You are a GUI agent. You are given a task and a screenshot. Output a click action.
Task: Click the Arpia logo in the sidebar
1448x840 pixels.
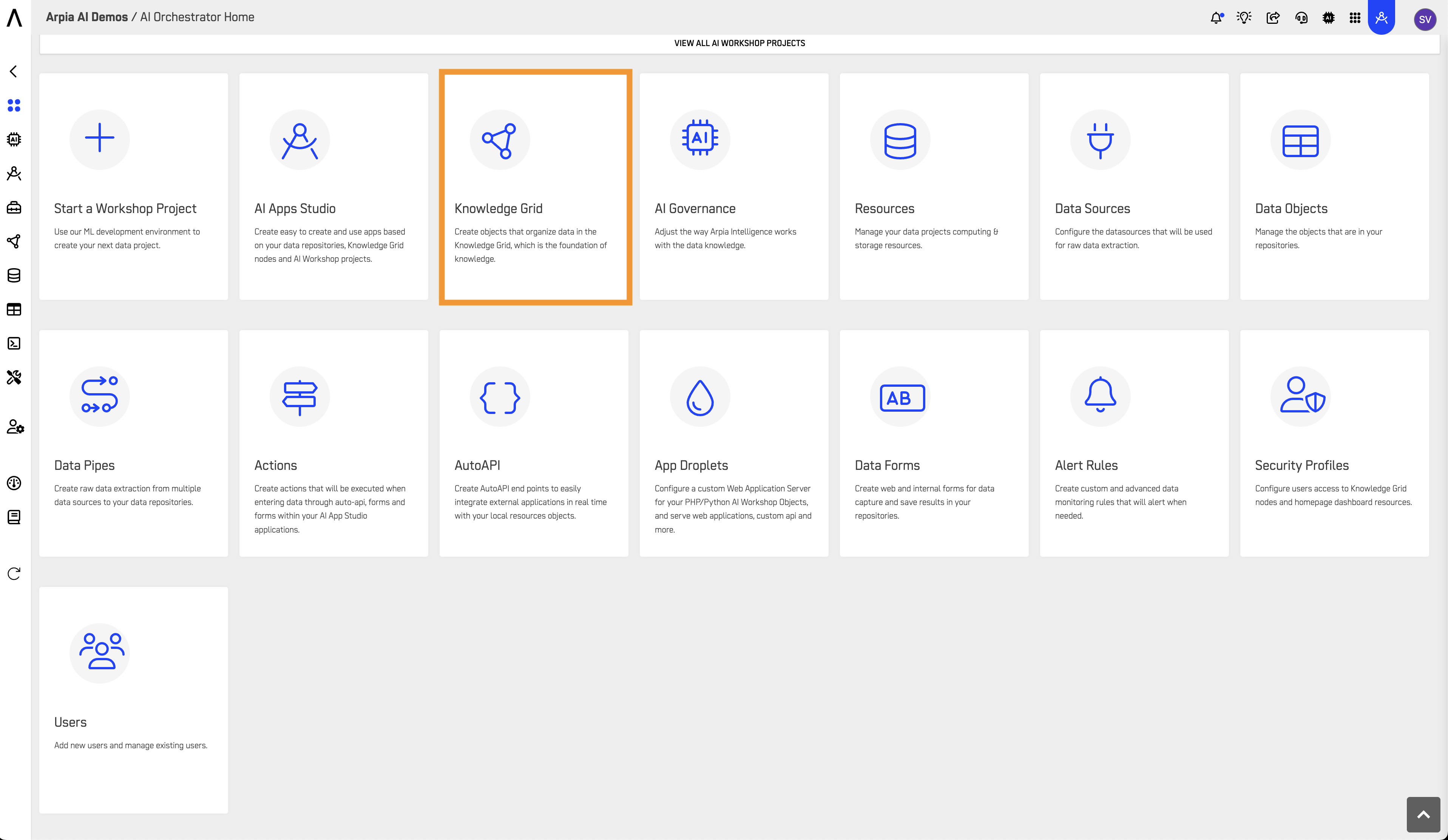point(14,17)
